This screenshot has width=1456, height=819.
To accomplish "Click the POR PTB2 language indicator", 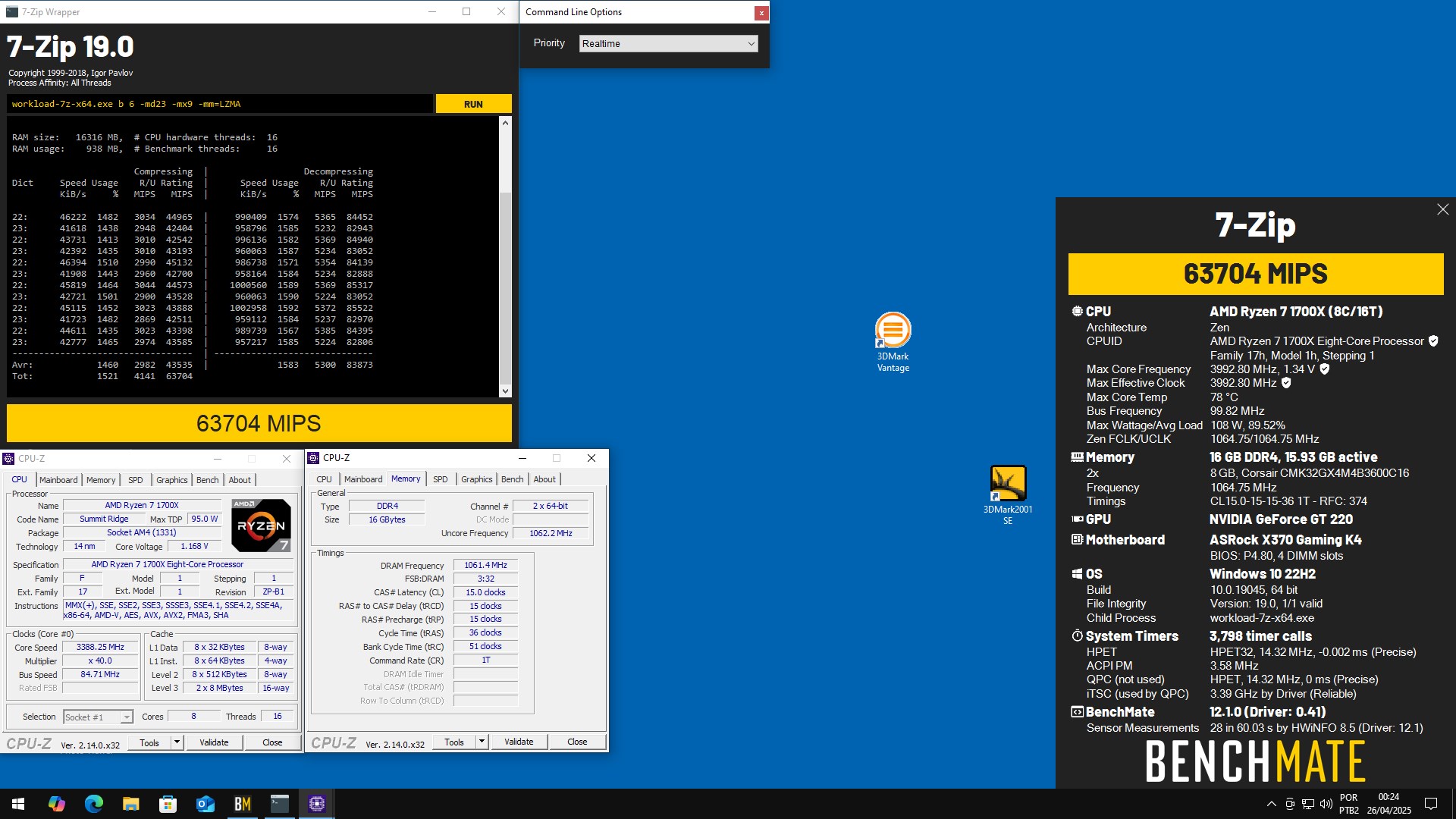I will [1349, 804].
